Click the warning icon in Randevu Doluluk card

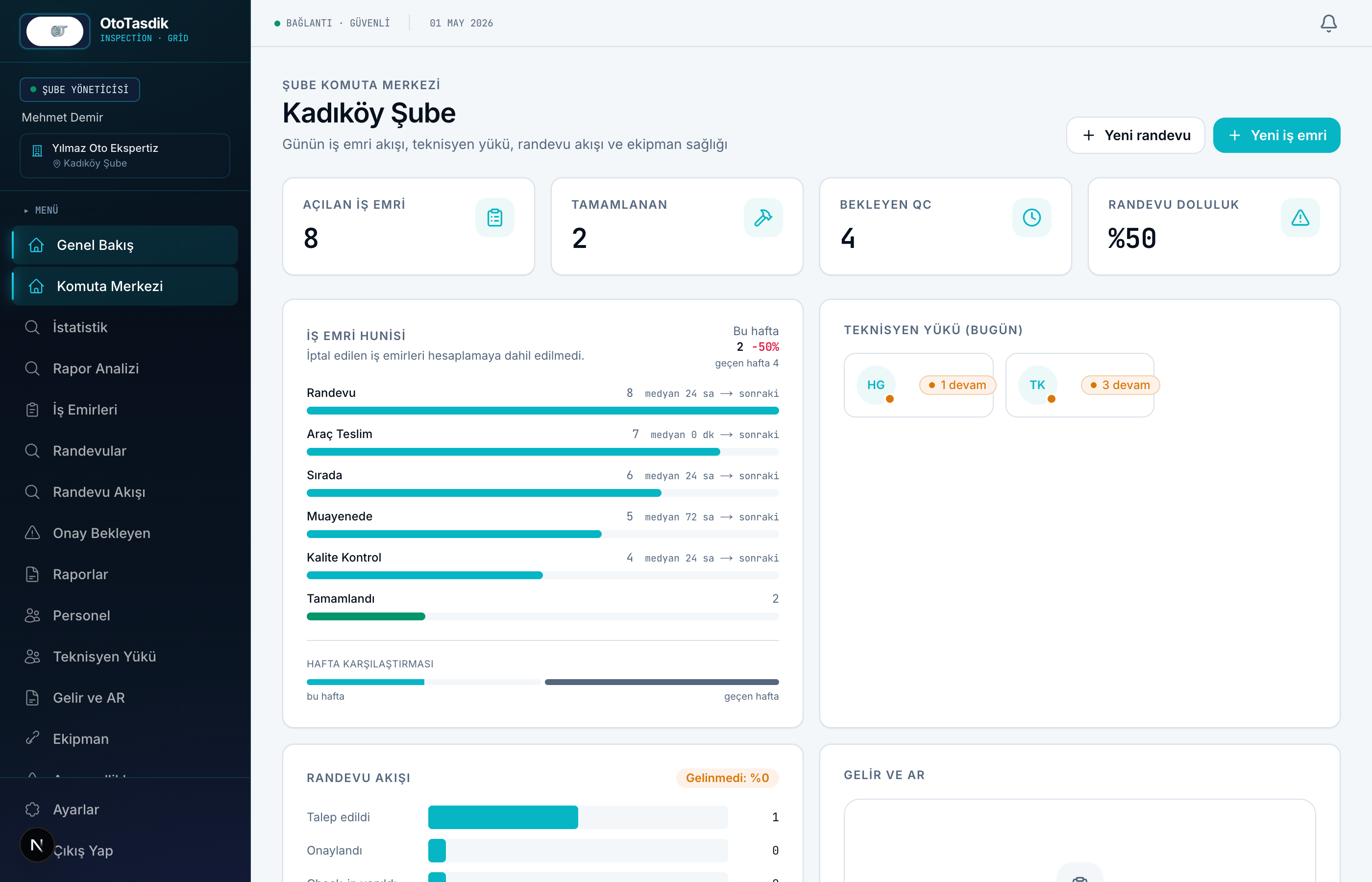(1300, 218)
